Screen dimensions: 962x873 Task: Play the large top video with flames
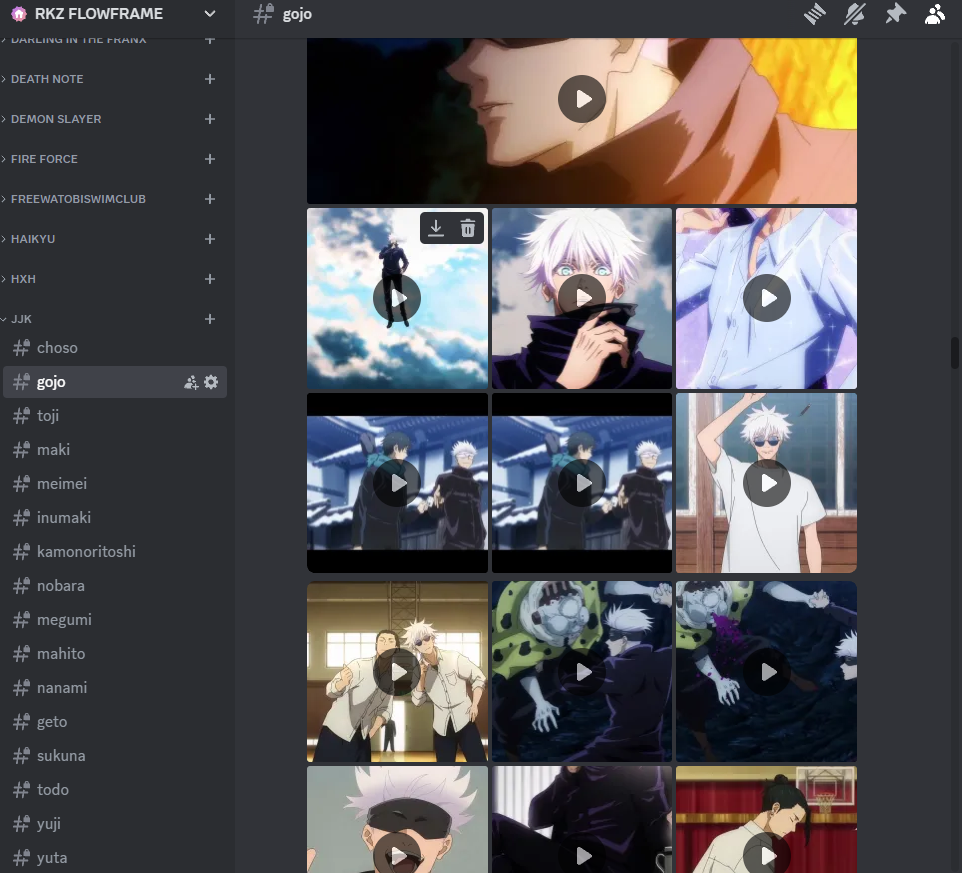click(x=582, y=99)
